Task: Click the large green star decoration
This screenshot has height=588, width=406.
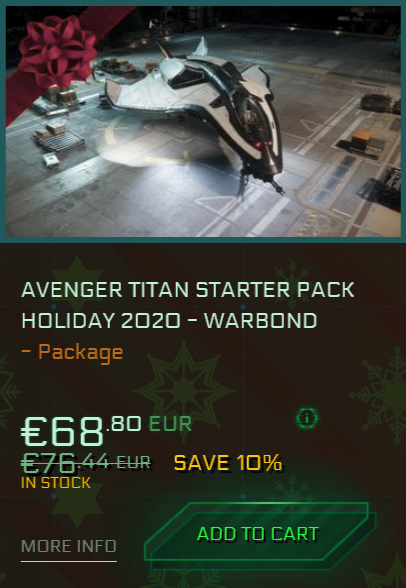Action: 184,391
